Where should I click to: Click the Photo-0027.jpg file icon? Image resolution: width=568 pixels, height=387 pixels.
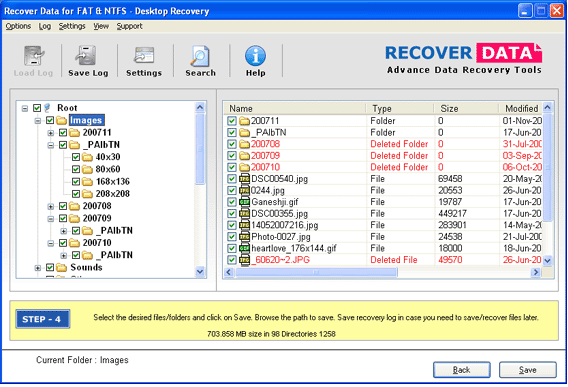[245, 237]
